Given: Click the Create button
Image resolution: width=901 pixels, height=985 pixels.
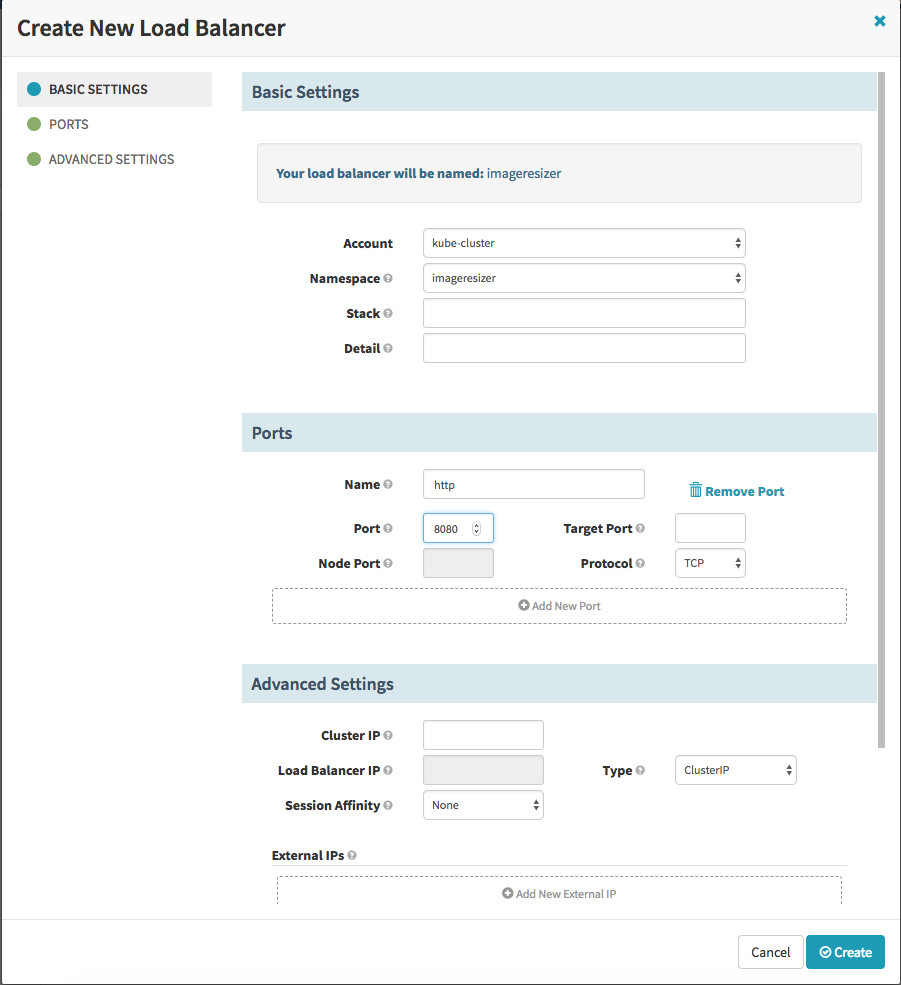Looking at the screenshot, I should click(x=845, y=952).
